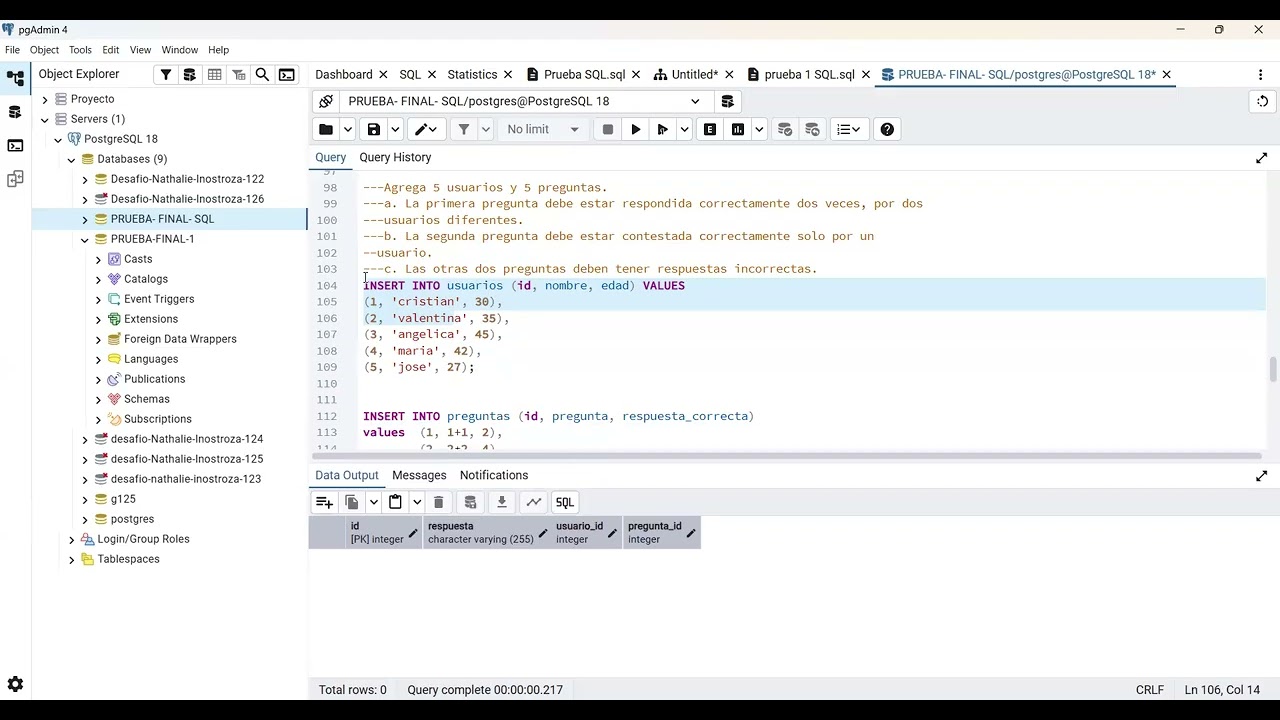Filtered rows icon in Object Explorer
1280x720 pixels.
tap(238, 75)
